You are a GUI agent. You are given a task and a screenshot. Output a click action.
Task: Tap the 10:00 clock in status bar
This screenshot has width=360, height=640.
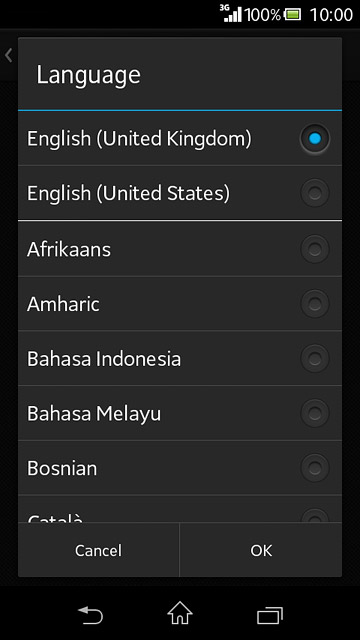click(331, 15)
